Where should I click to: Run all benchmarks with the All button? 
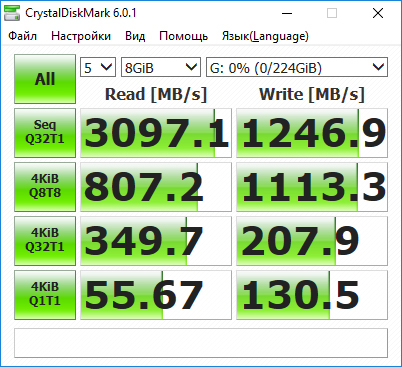pos(45,79)
